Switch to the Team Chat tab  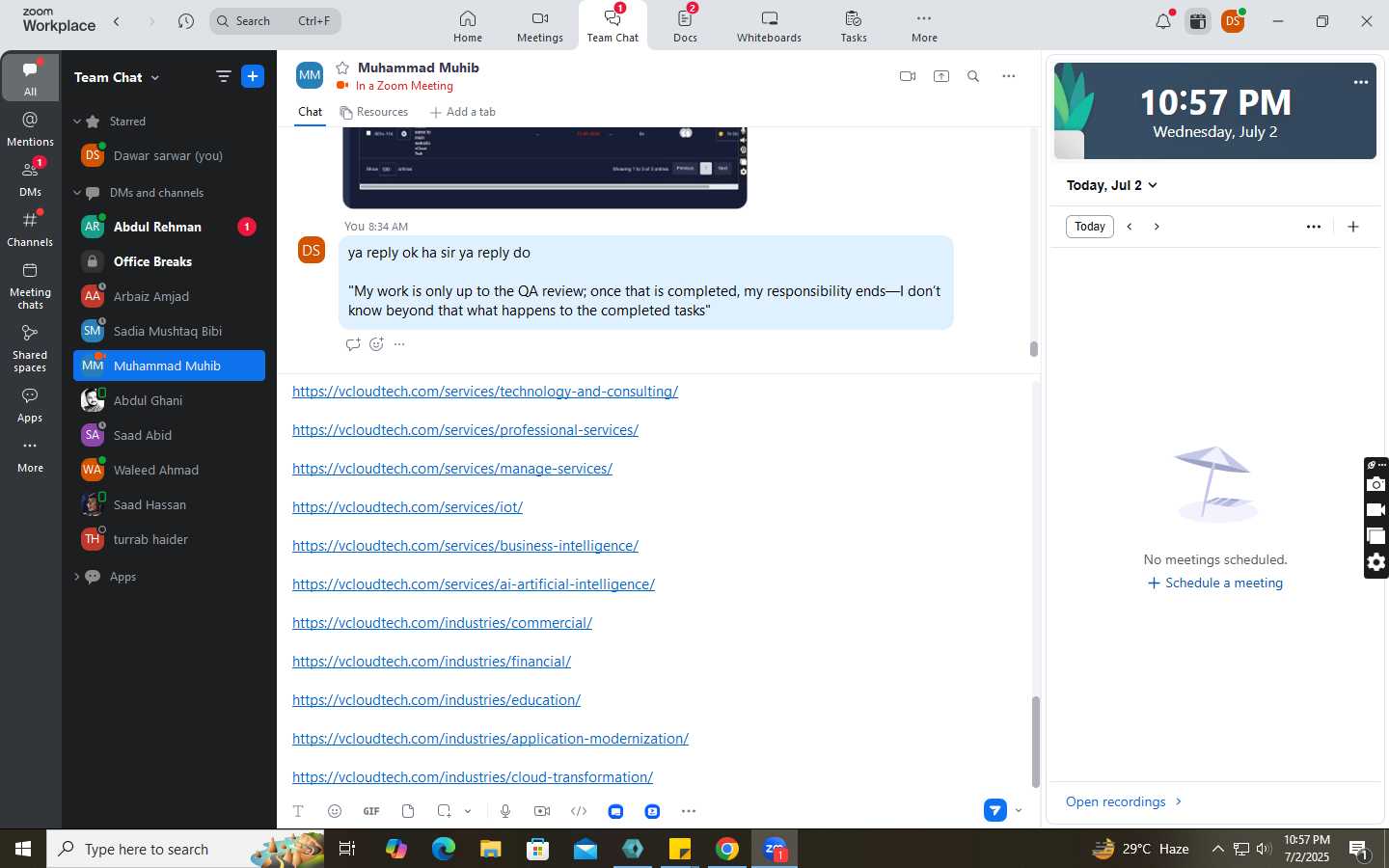pos(613,26)
